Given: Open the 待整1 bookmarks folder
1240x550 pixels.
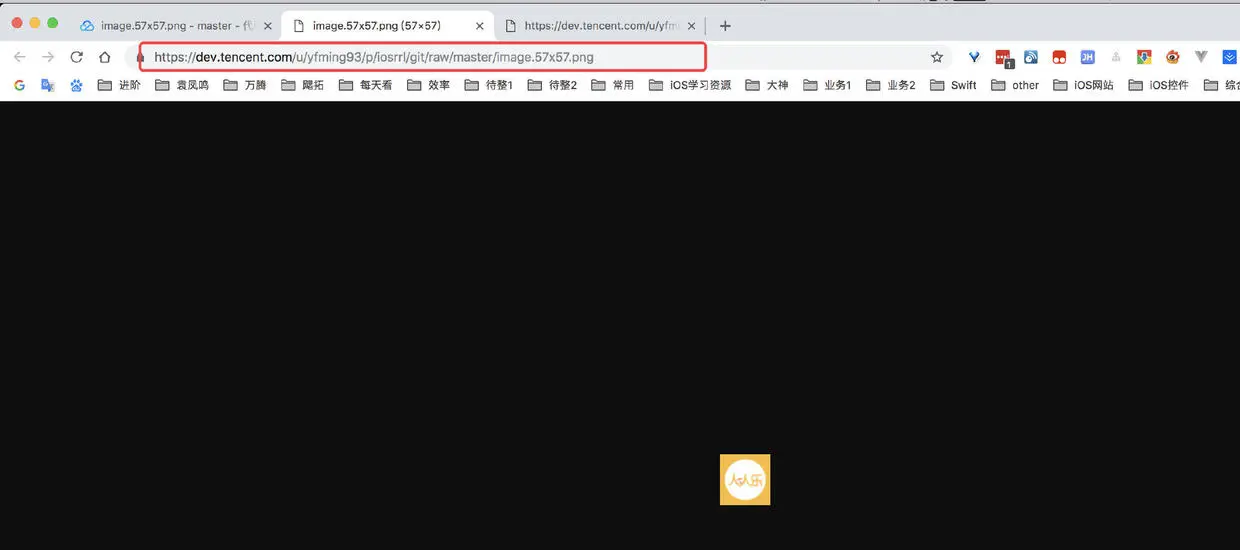Looking at the screenshot, I should click(x=489, y=85).
